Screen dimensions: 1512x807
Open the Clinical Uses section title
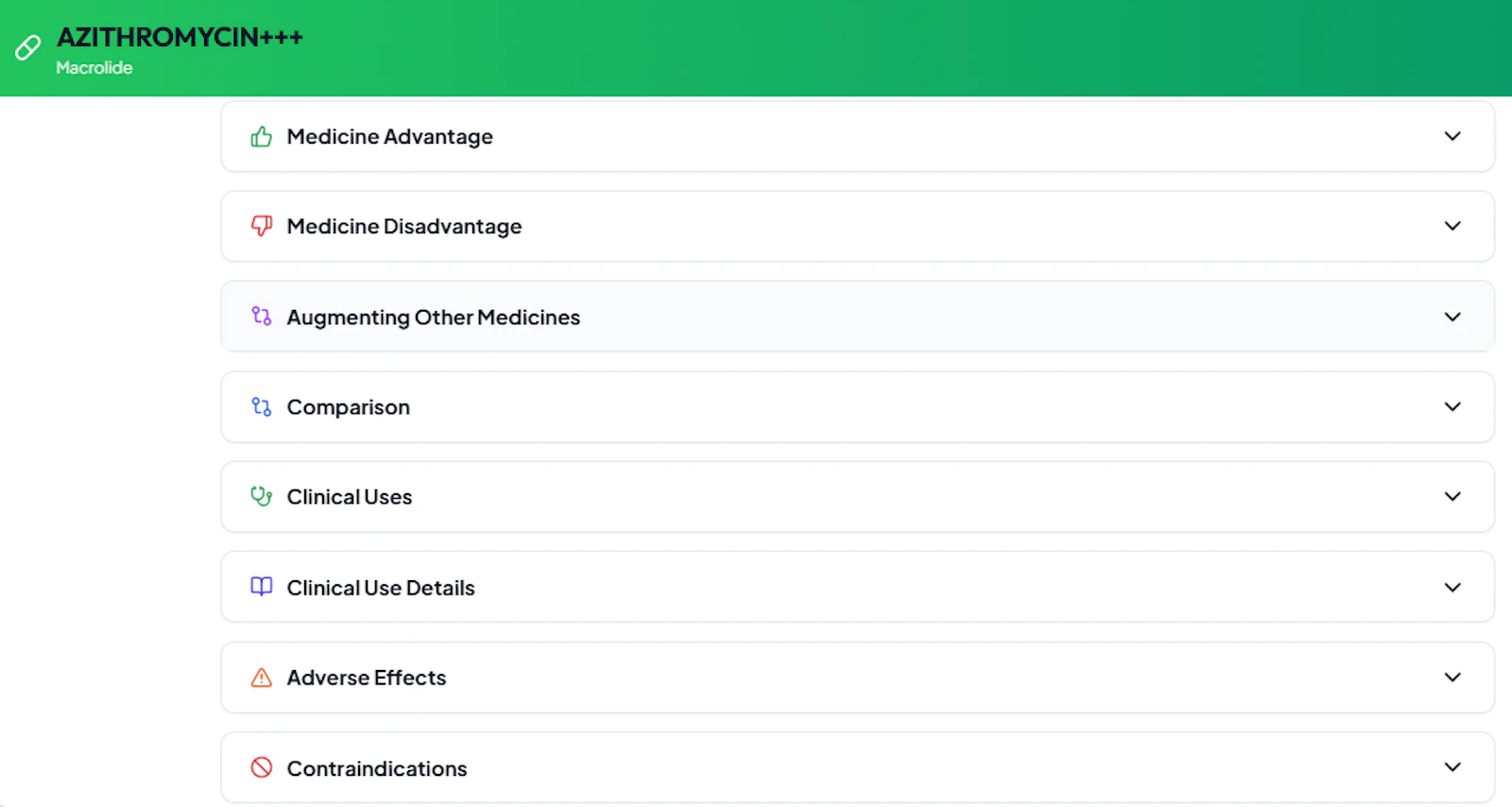click(x=350, y=497)
